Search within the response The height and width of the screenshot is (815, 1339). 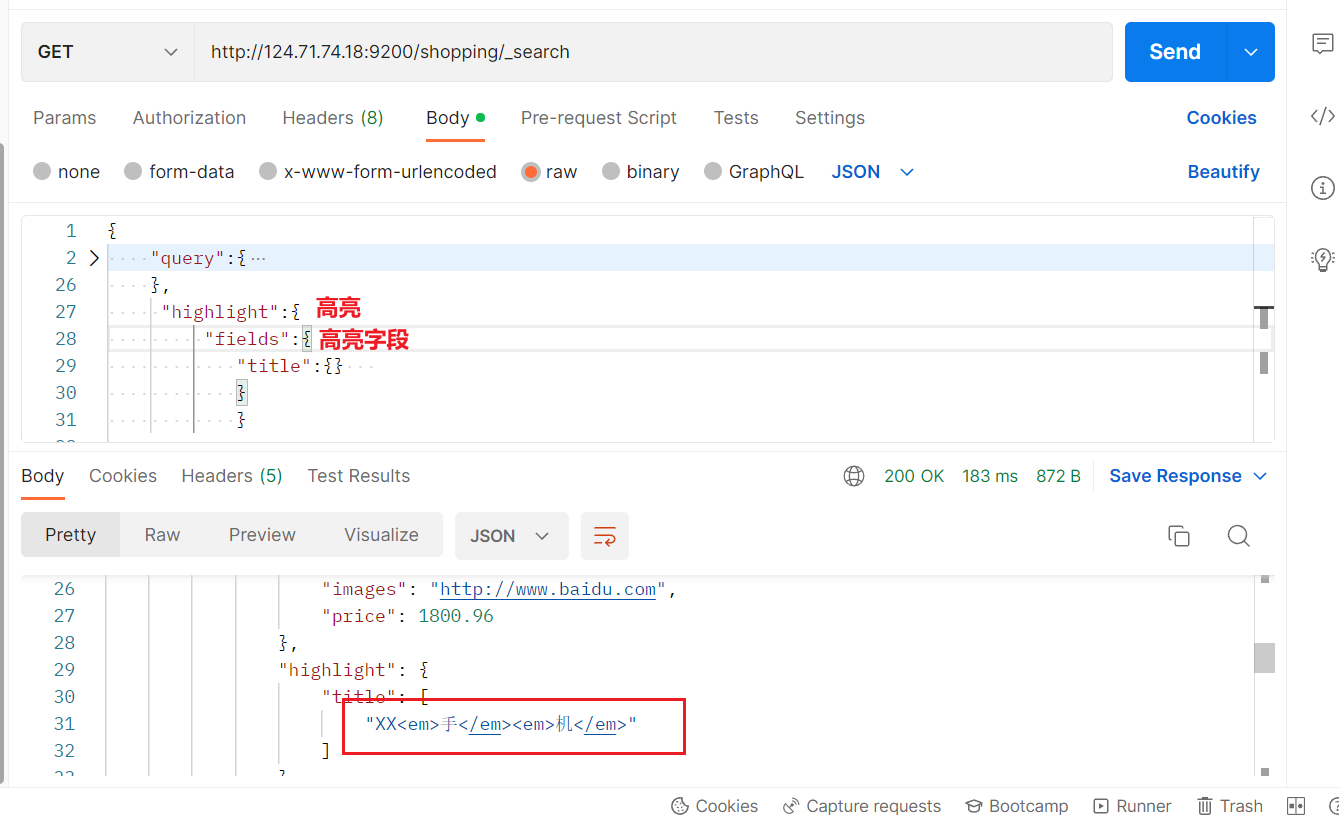pos(1238,536)
